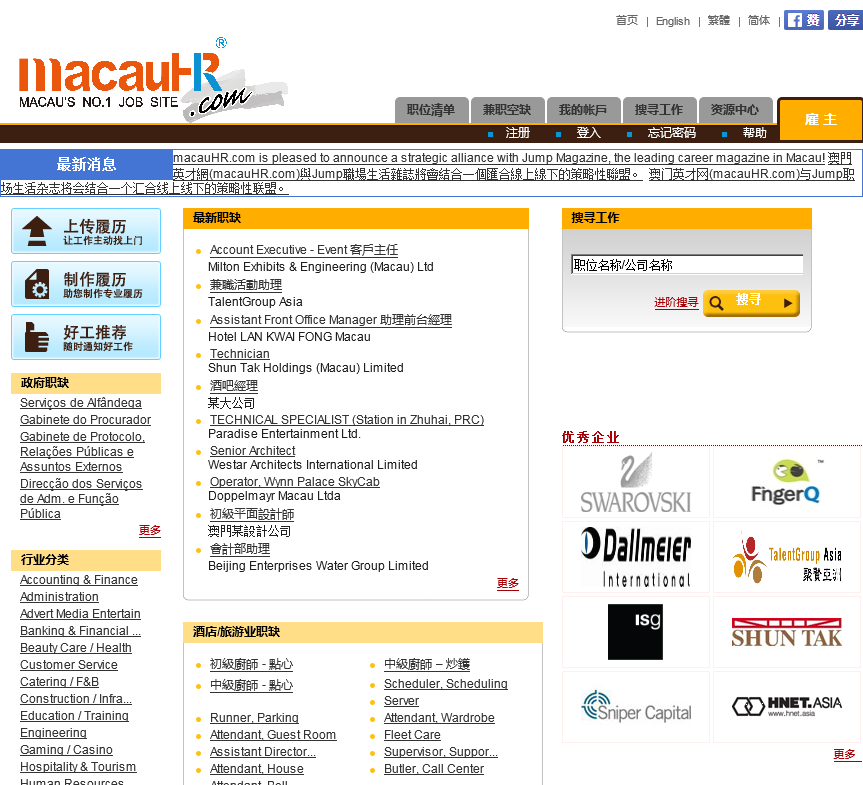Open Attendant, Wardrobe job link

(x=439, y=718)
